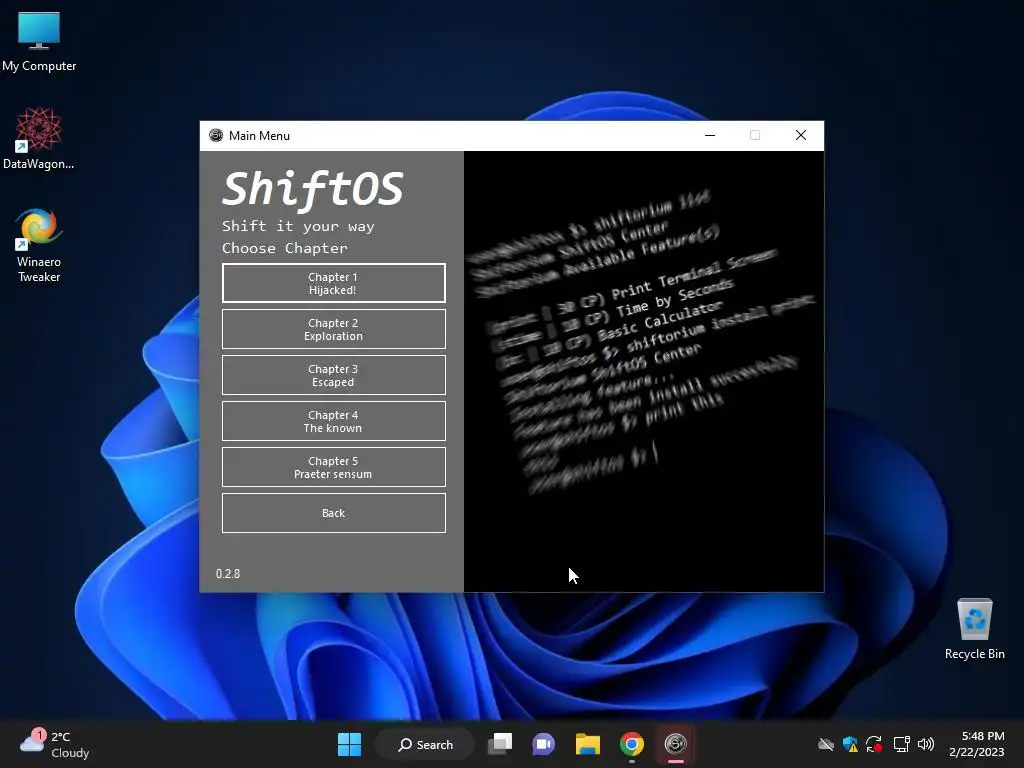
Task: Click the blurred terminal preview image
Action: pos(644,372)
